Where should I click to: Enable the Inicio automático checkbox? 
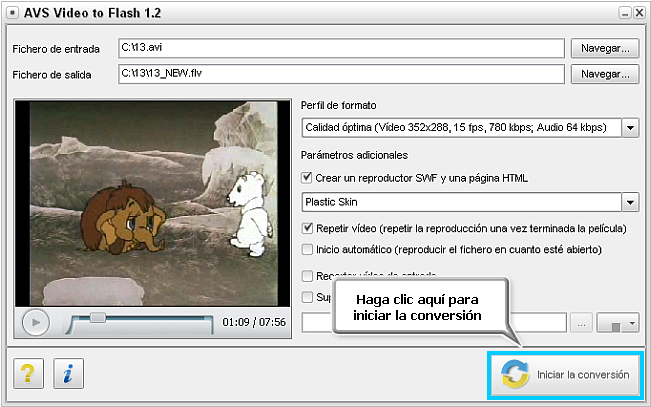coord(307,249)
